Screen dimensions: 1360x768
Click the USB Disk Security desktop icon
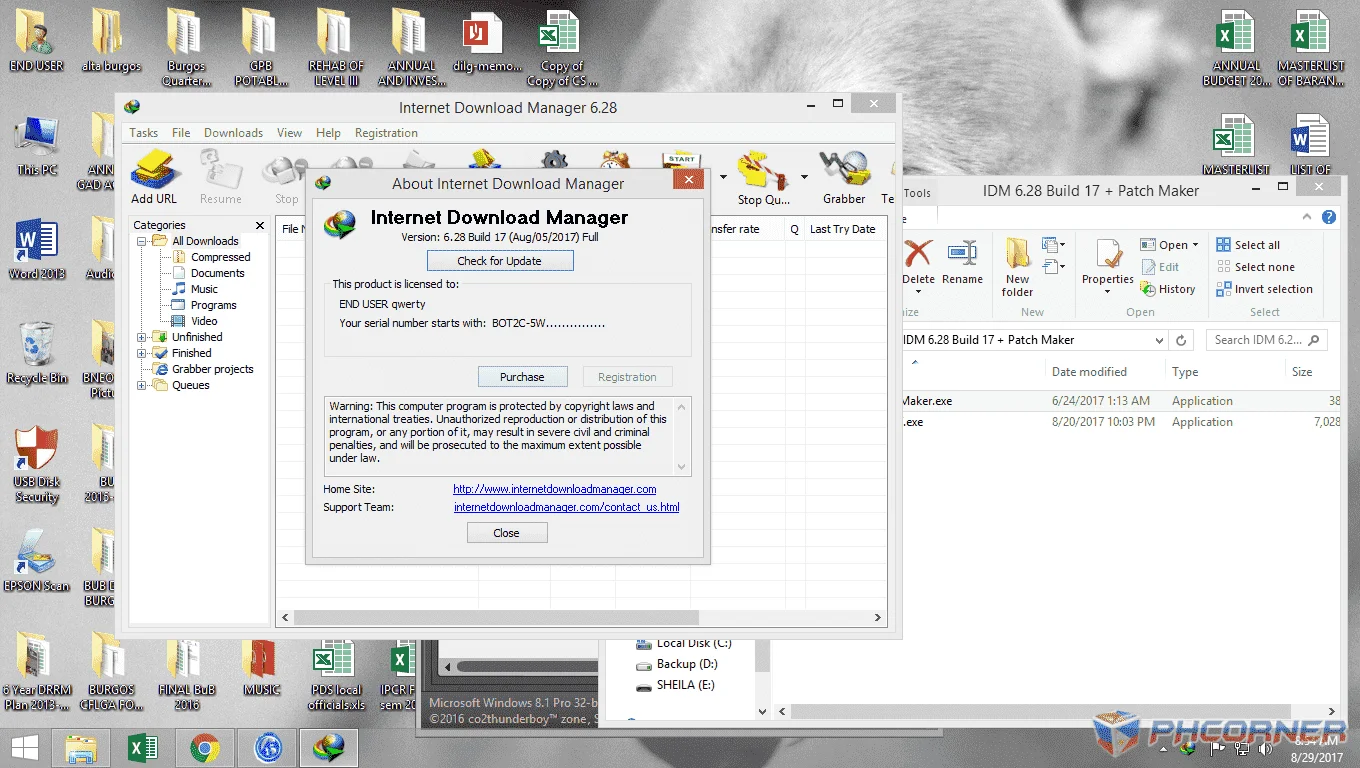coord(37,463)
